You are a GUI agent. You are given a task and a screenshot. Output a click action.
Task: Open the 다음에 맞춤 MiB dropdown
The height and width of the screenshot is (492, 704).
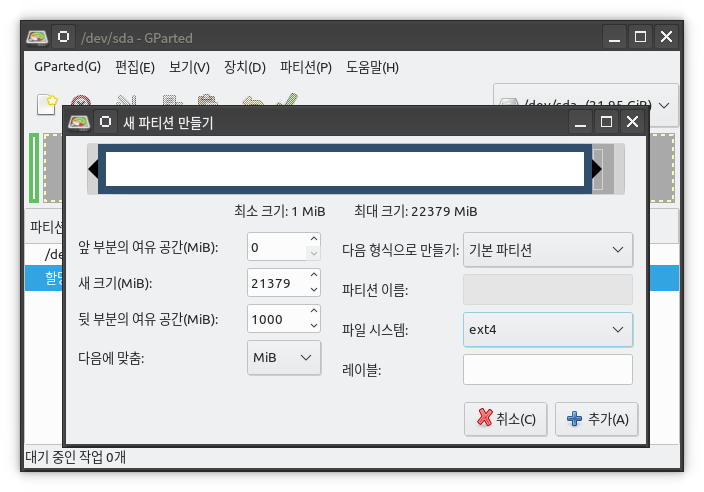[x=284, y=358]
